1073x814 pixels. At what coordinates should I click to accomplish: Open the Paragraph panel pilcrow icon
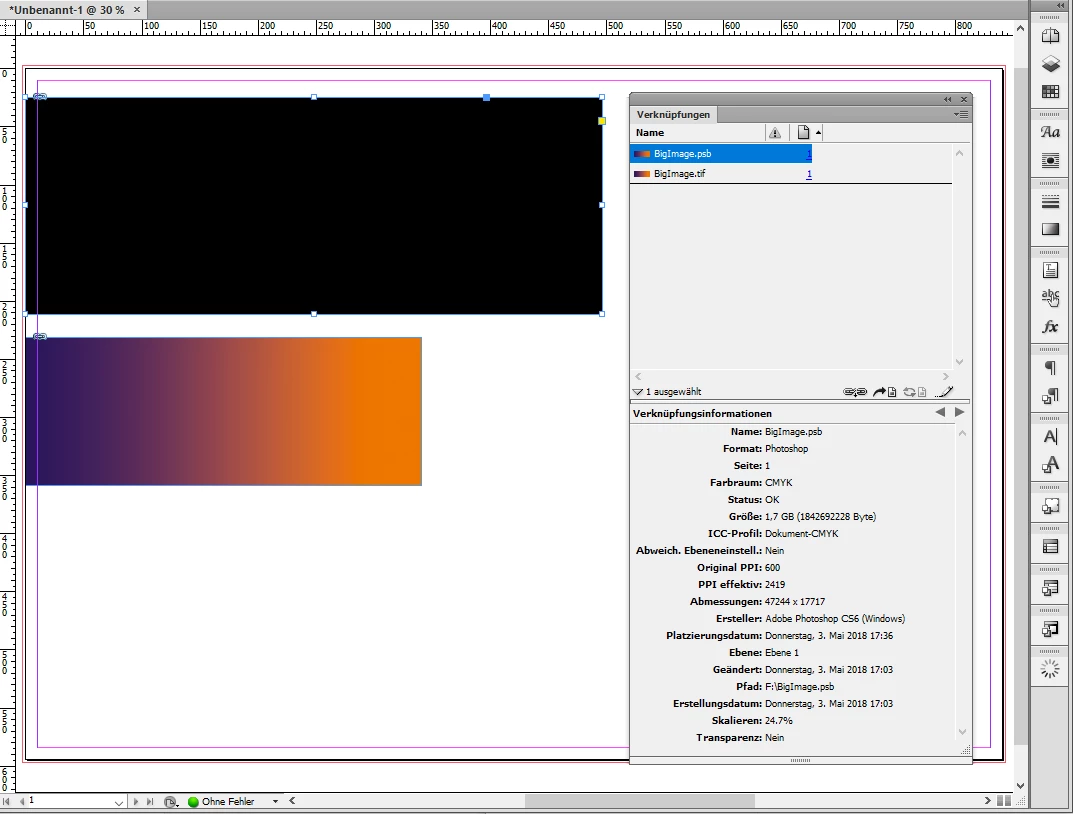(x=1050, y=368)
